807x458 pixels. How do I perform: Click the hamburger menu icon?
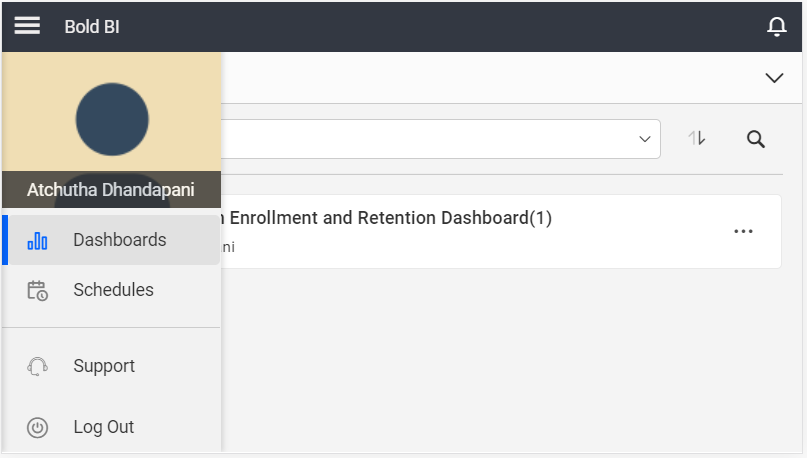pyautogui.click(x=27, y=26)
